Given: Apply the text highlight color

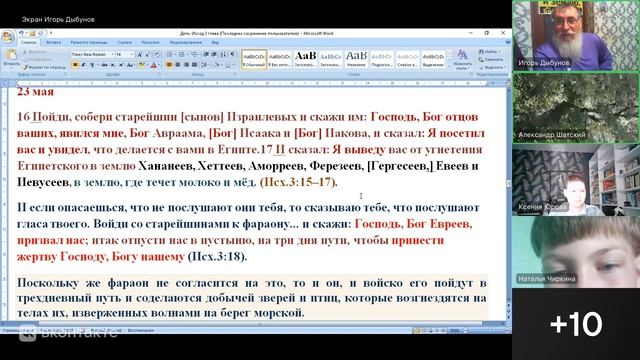Looking at the screenshot, I should pos(142,65).
